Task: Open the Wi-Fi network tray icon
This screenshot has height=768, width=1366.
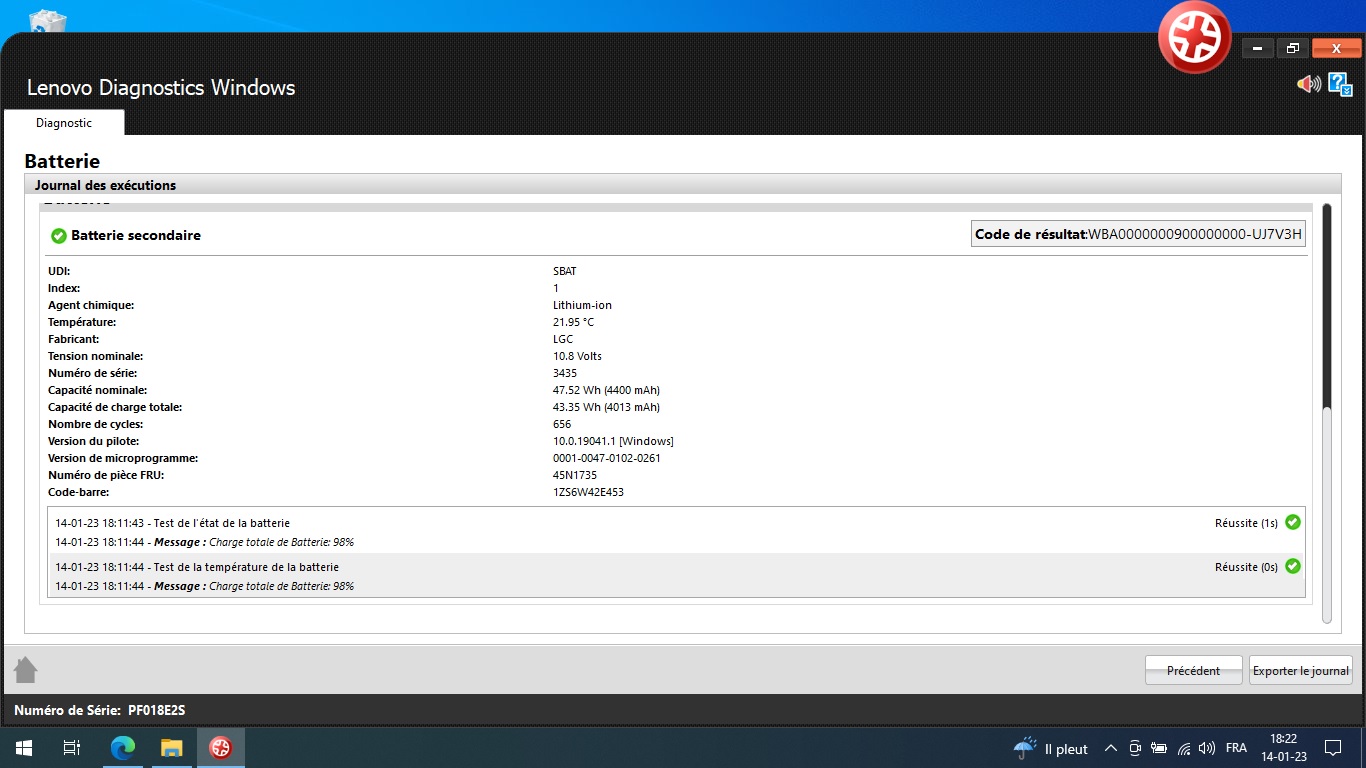Action: 1184,748
